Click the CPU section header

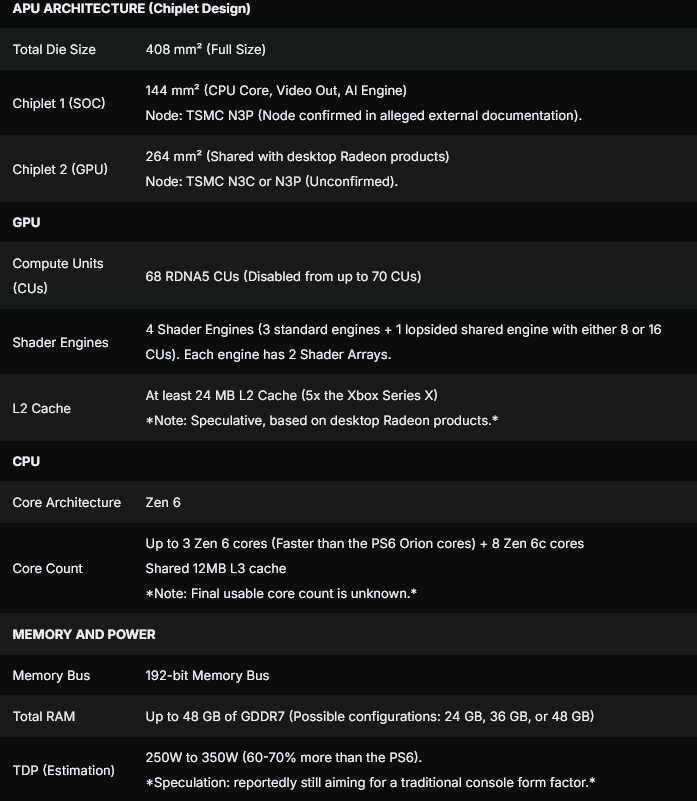coord(26,461)
